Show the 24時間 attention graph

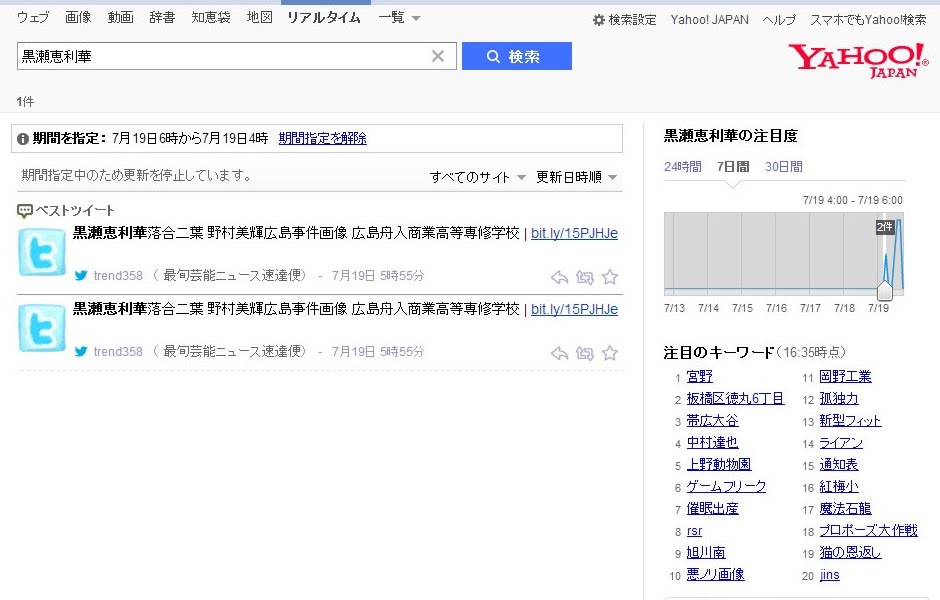682,167
